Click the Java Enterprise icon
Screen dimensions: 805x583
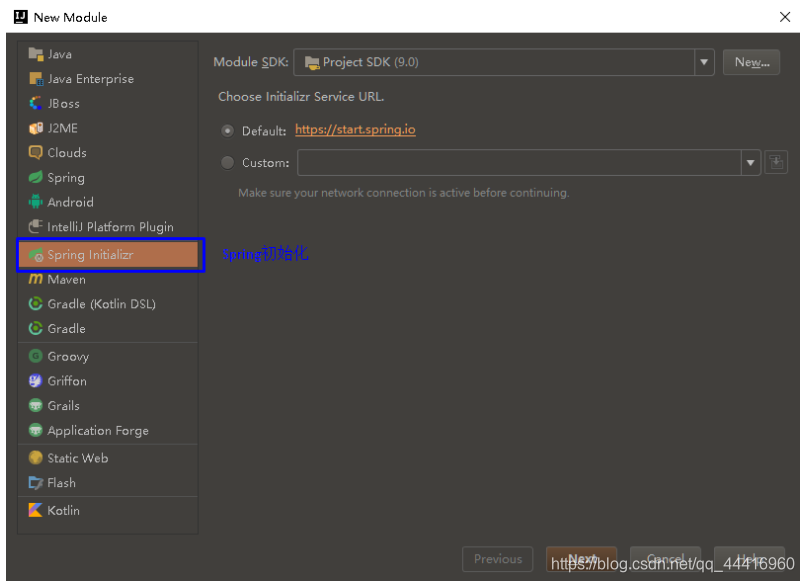click(x=35, y=79)
